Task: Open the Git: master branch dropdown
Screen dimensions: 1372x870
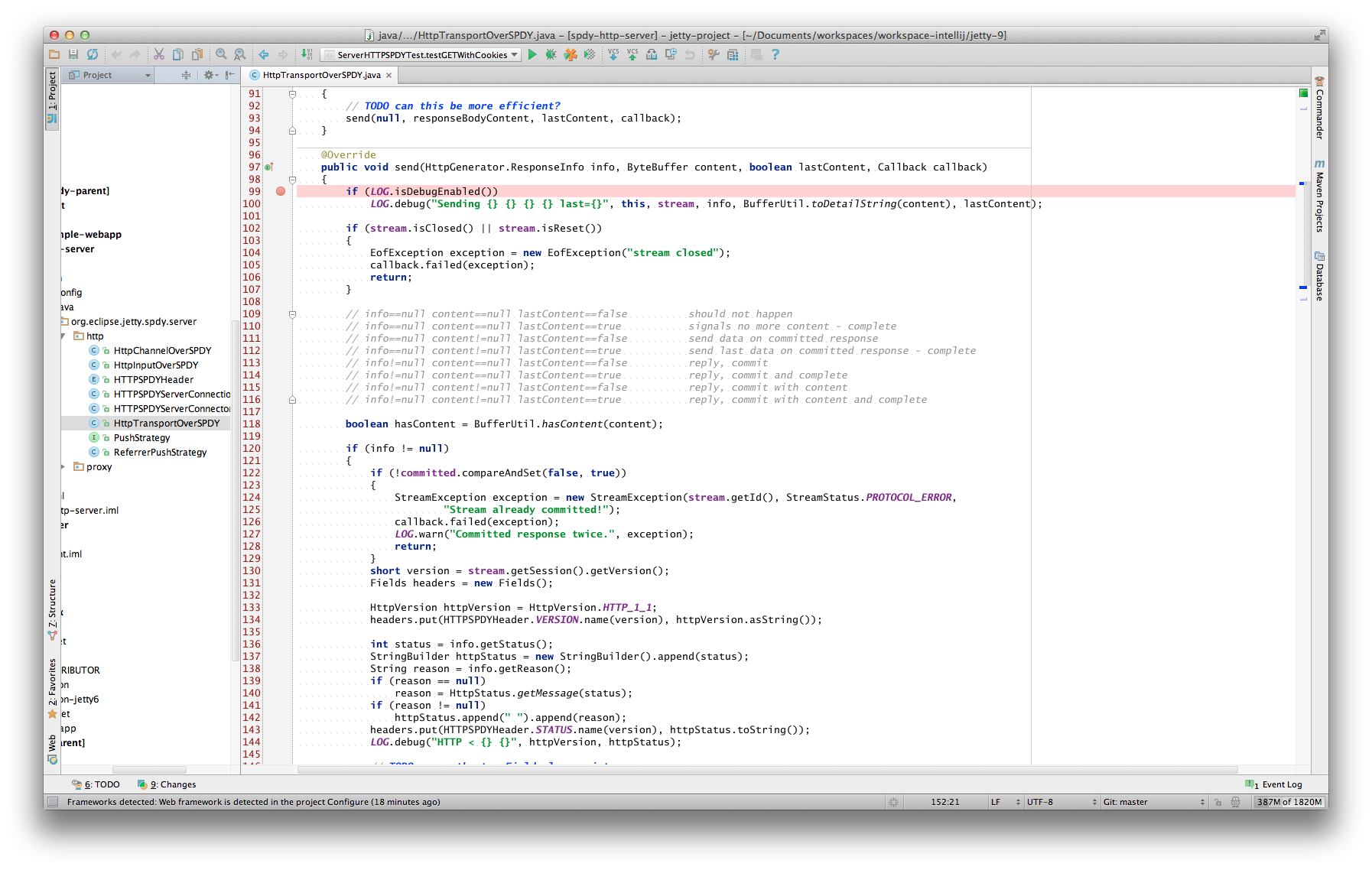Action: coord(1153,802)
